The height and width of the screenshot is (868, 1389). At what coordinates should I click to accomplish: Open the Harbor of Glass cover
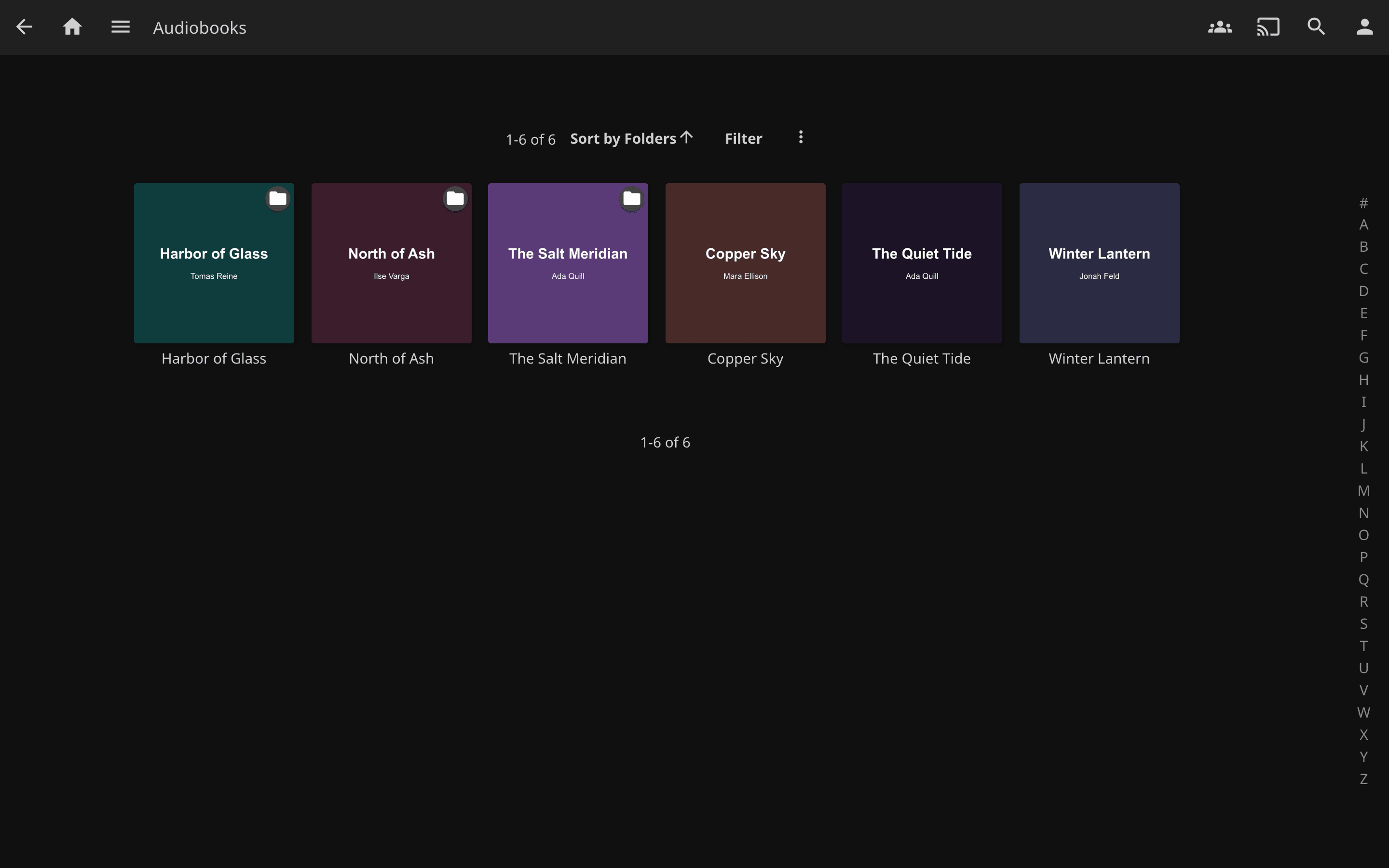coord(214,263)
